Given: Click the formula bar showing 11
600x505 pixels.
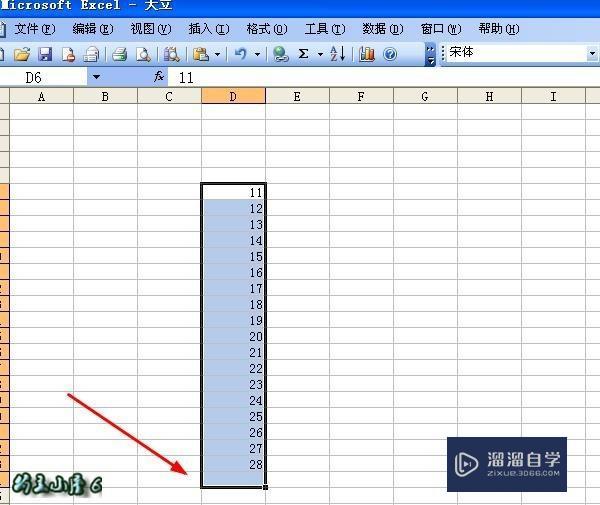Looking at the screenshot, I should click(384, 78).
